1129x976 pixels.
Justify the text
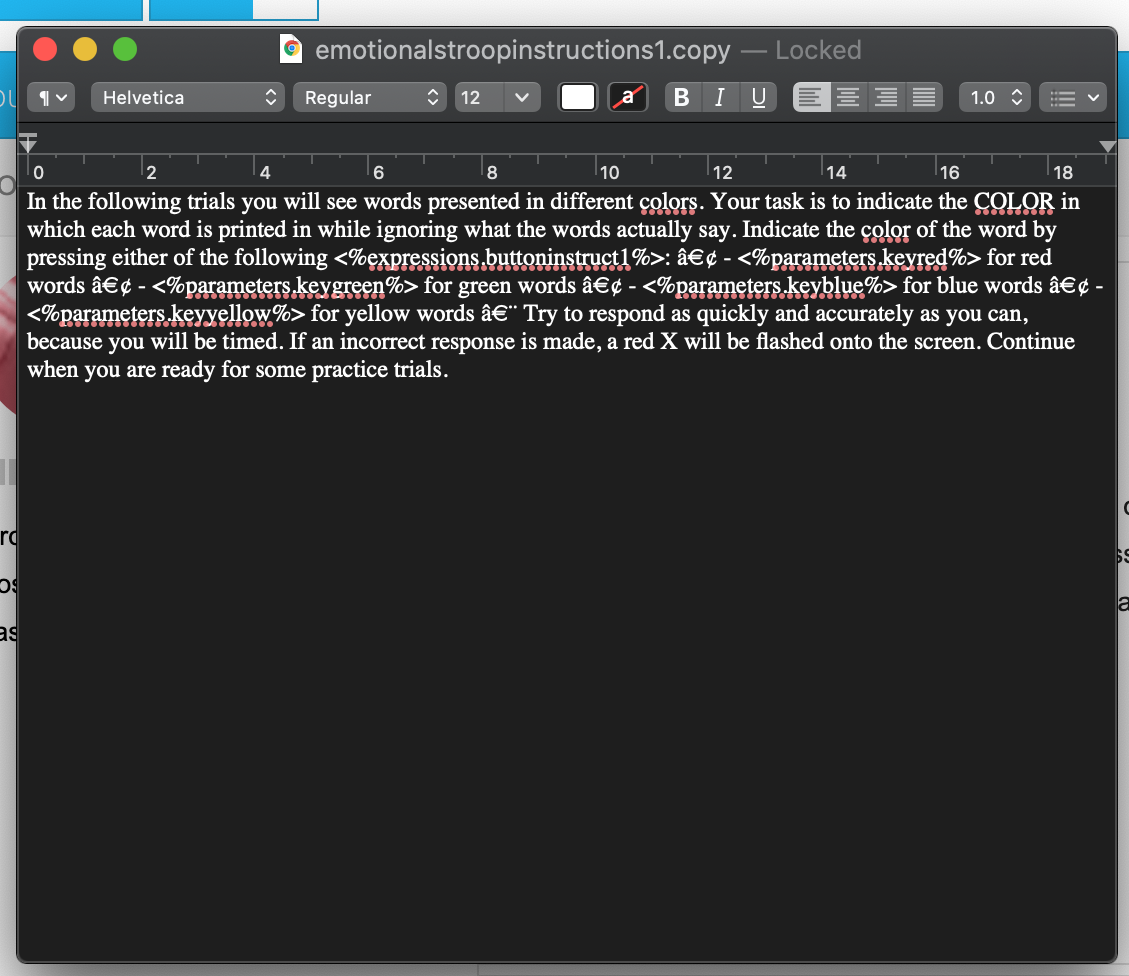click(924, 97)
